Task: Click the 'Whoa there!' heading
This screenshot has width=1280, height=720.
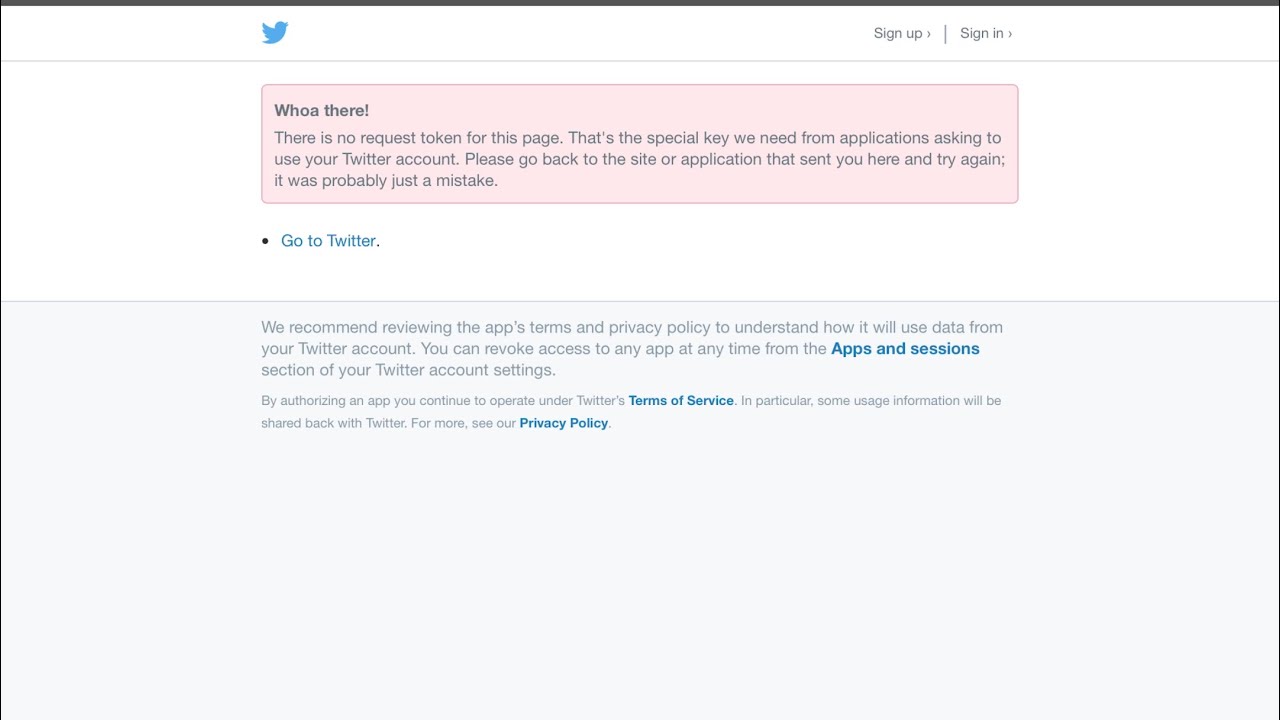Action: pyautogui.click(x=322, y=111)
